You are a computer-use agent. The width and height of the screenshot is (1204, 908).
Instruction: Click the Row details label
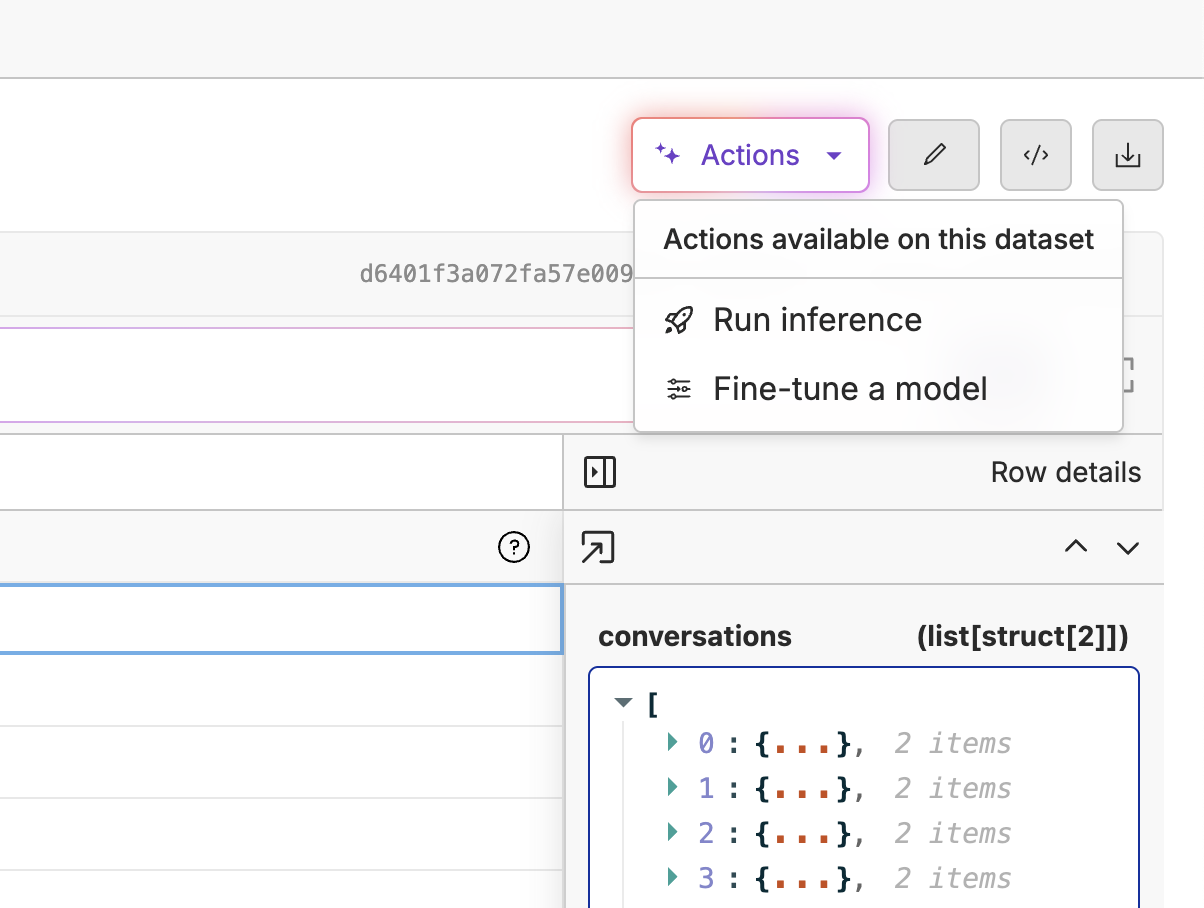coord(1065,472)
